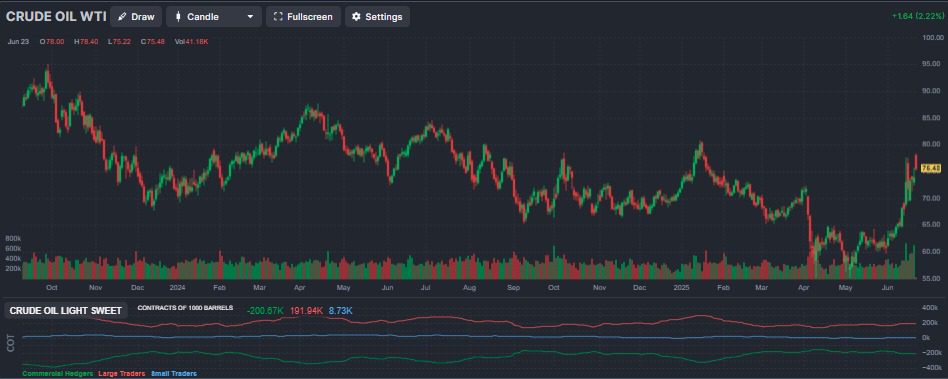The height and width of the screenshot is (379, 948).
Task: Click the green -200.67K hedgers value
Action: 265,311
